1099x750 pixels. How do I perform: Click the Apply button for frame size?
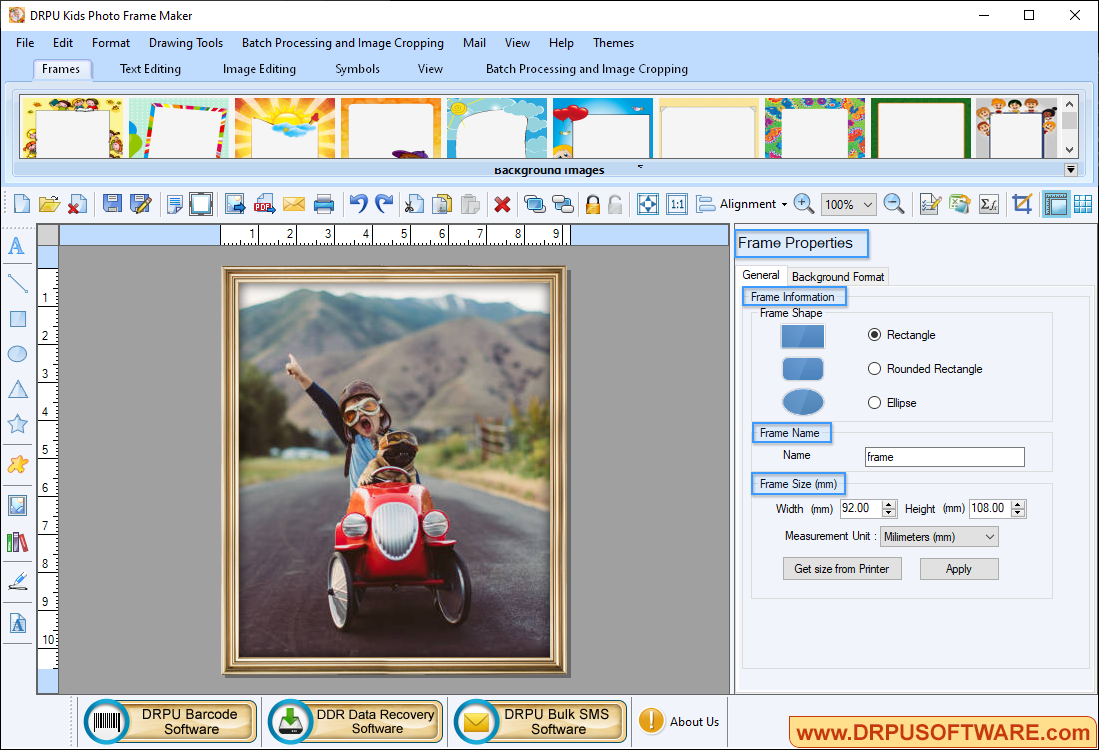pos(958,568)
